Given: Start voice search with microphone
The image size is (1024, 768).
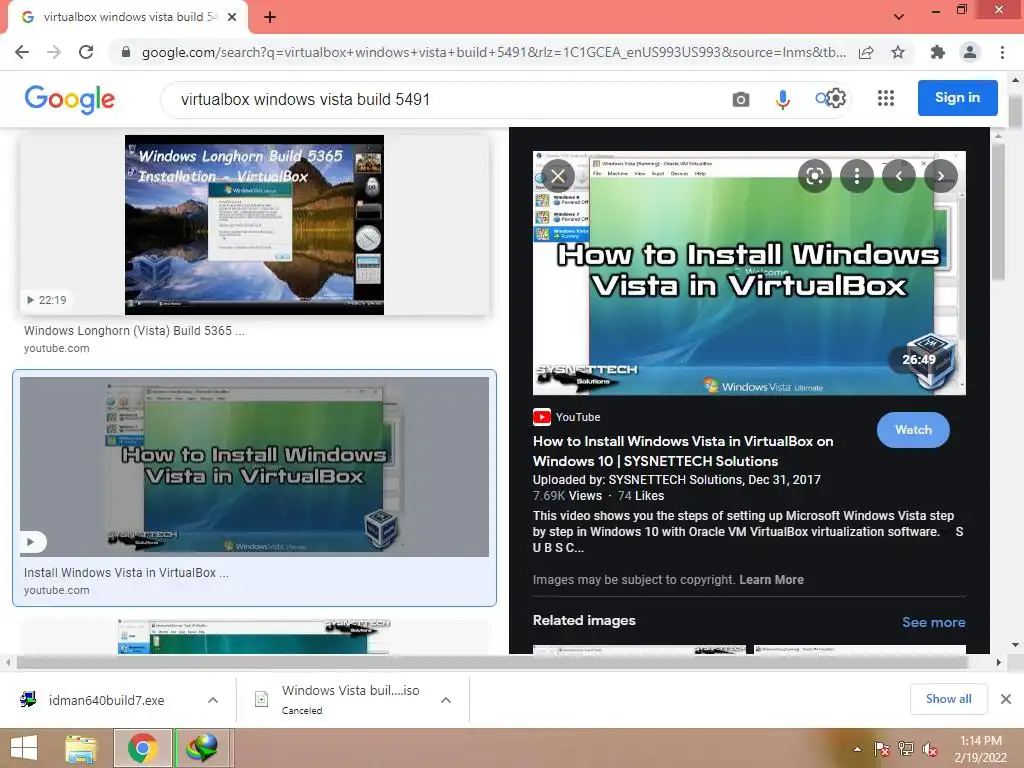Looking at the screenshot, I should tap(782, 99).
